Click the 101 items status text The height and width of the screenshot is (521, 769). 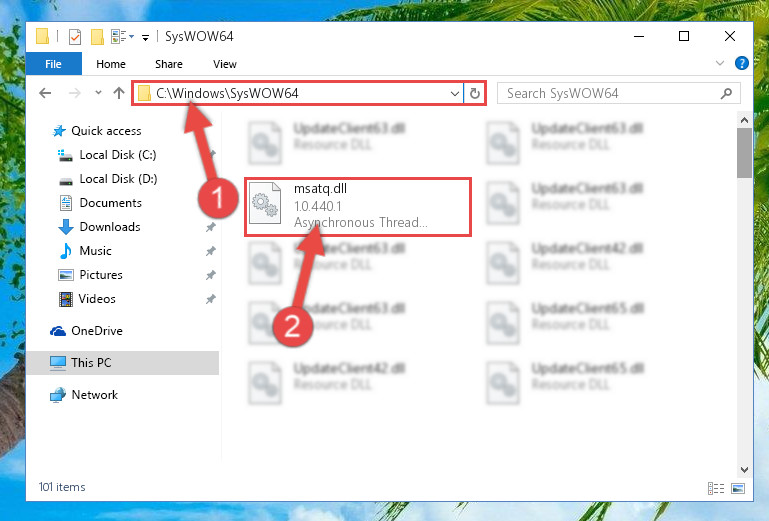point(62,487)
